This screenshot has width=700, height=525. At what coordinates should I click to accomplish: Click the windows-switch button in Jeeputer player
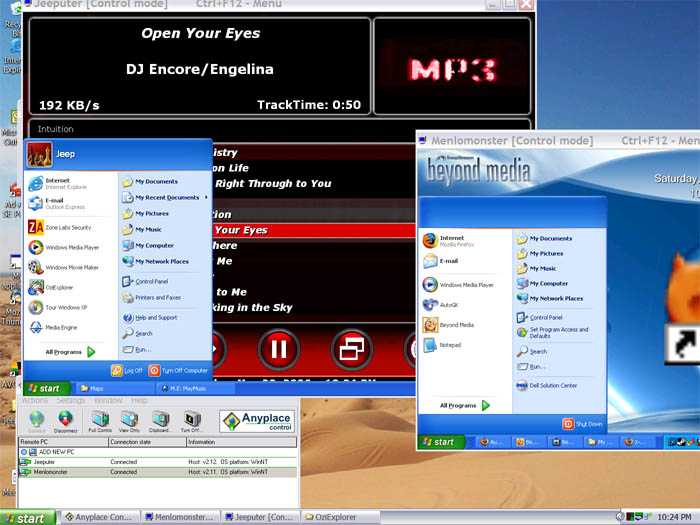tap(351, 350)
